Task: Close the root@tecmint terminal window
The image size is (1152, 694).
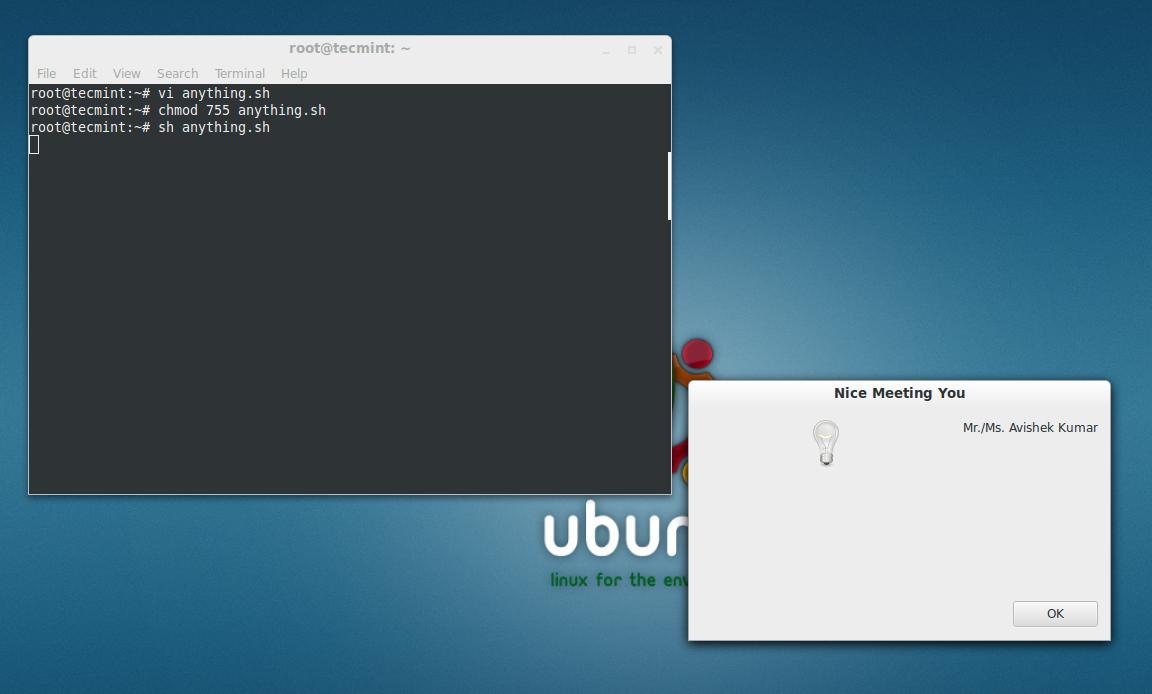Action: click(658, 50)
